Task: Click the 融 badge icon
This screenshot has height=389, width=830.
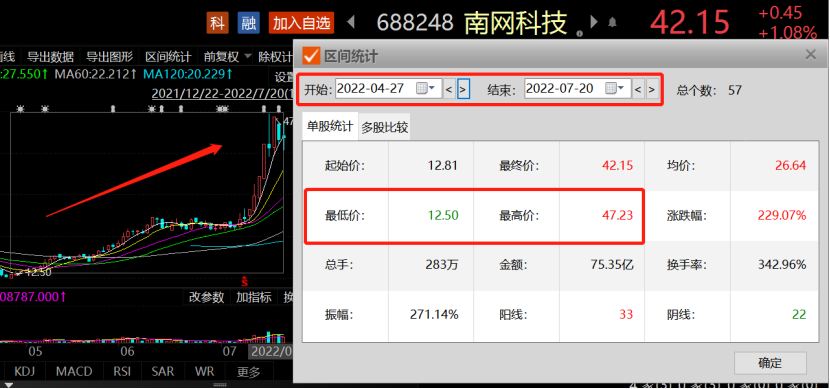Action: 248,23
